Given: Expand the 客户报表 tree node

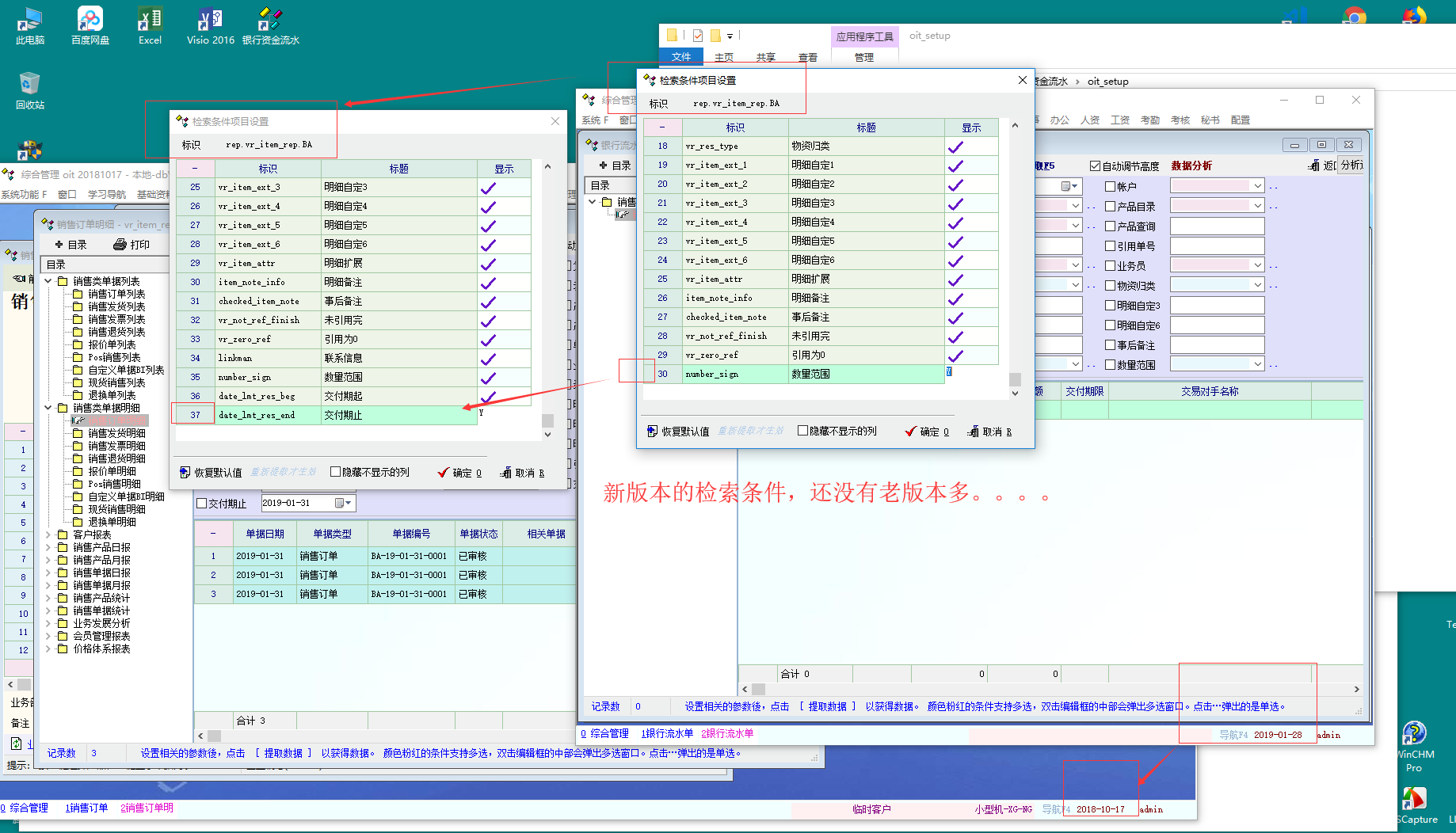Looking at the screenshot, I should tap(48, 534).
